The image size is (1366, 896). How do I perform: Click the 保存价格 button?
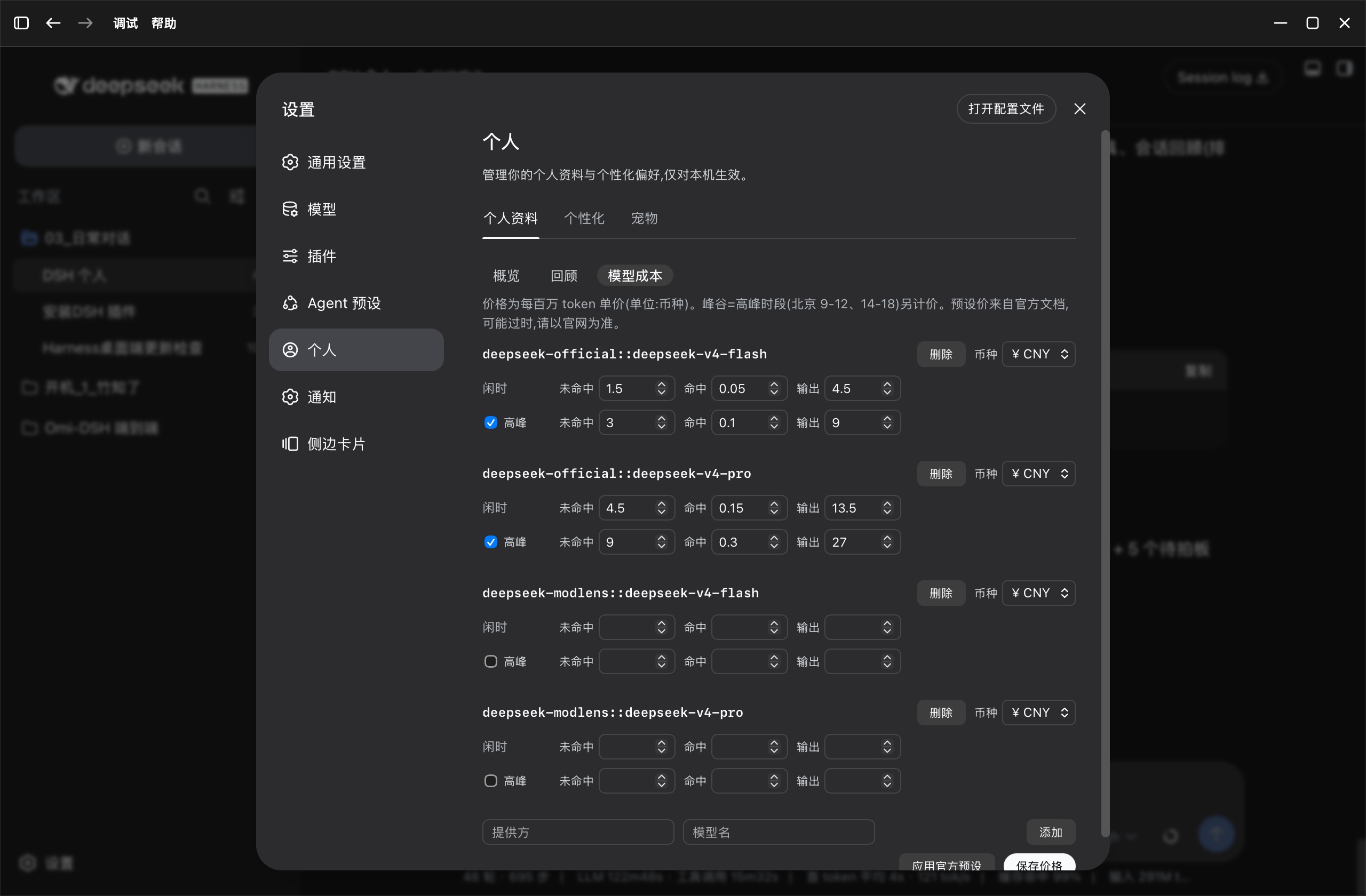click(1039, 863)
